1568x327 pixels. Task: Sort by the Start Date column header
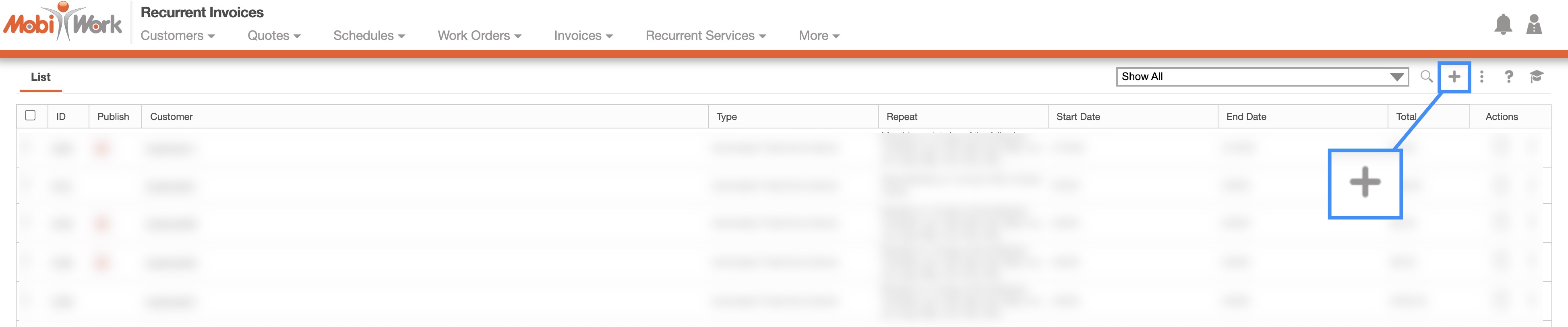point(1078,117)
